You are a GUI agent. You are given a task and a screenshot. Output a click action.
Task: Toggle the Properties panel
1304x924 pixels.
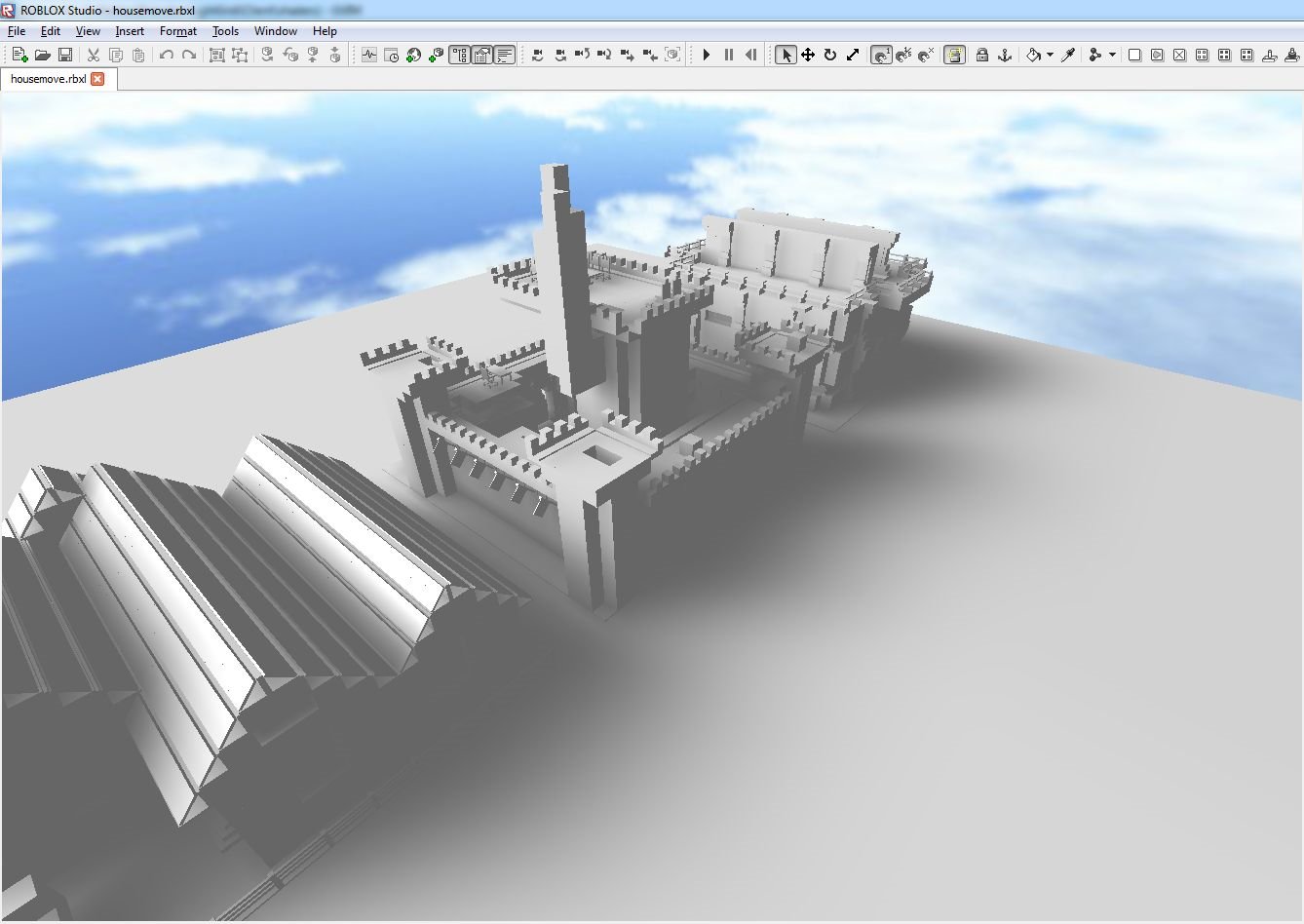(481, 56)
